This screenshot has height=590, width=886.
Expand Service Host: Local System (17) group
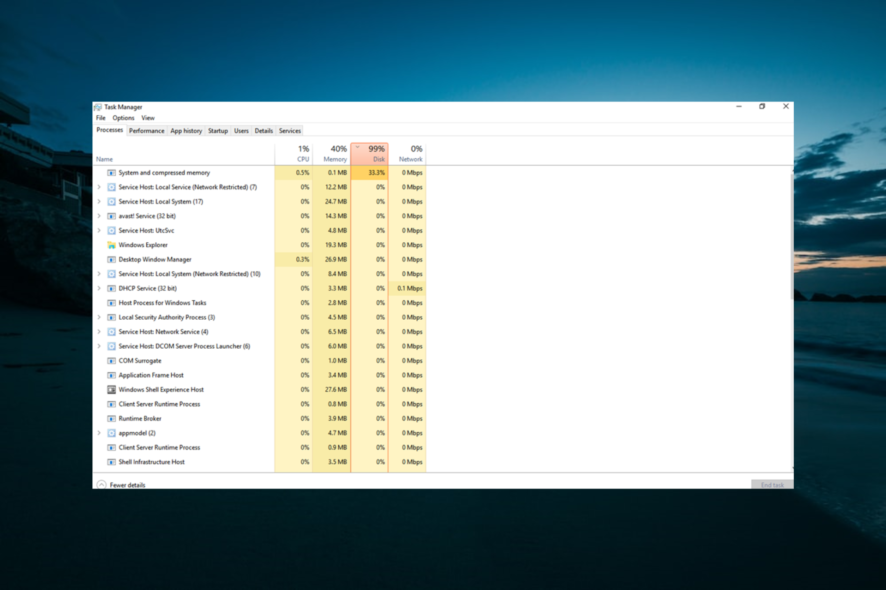(99, 201)
